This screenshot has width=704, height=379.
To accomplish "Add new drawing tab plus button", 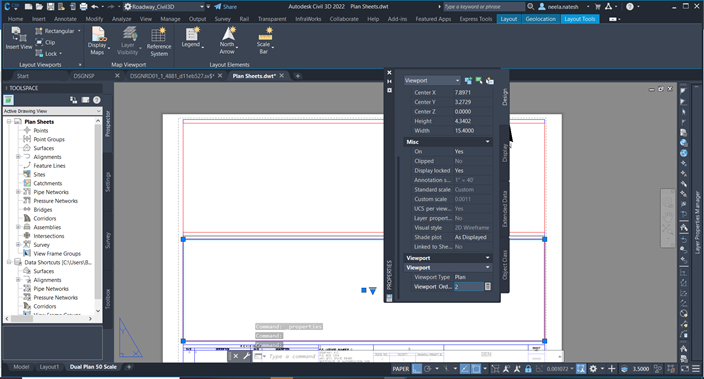I will 297,76.
